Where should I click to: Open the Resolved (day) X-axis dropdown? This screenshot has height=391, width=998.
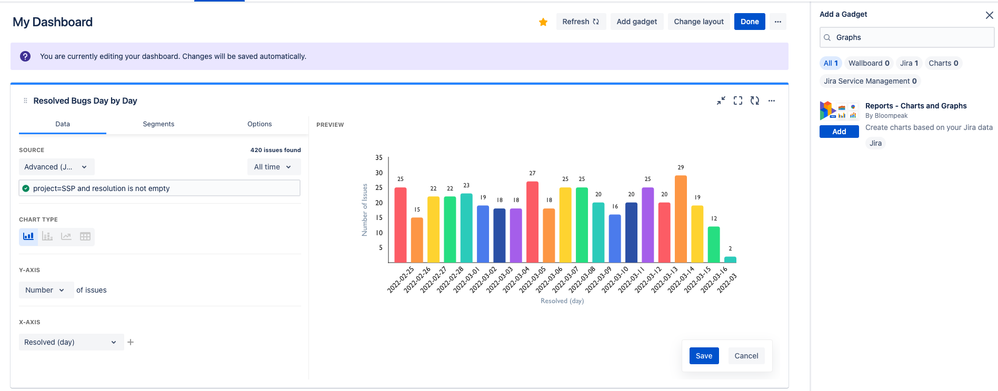click(x=71, y=342)
